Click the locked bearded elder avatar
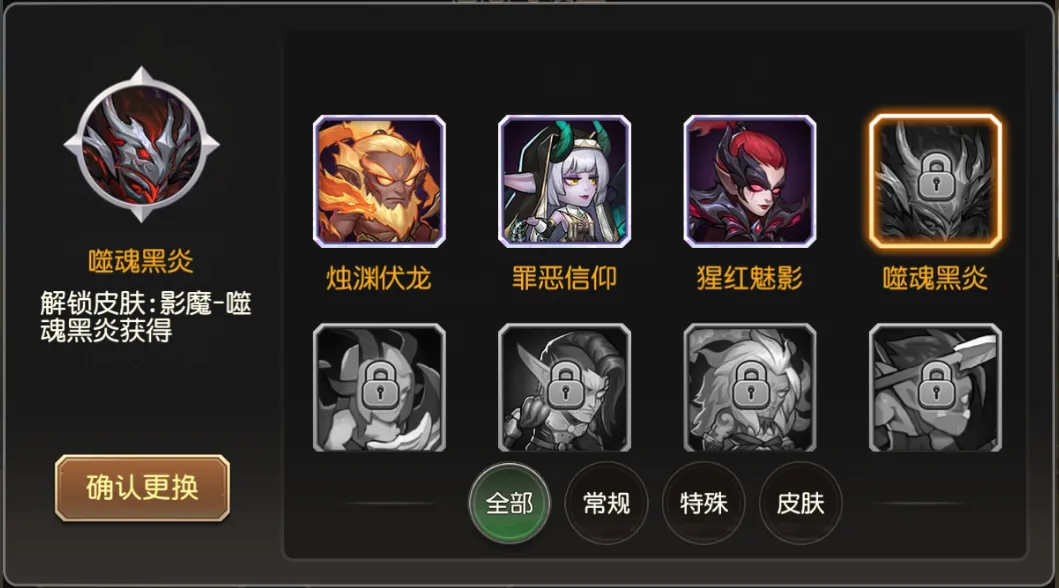1059x588 pixels. coord(750,387)
